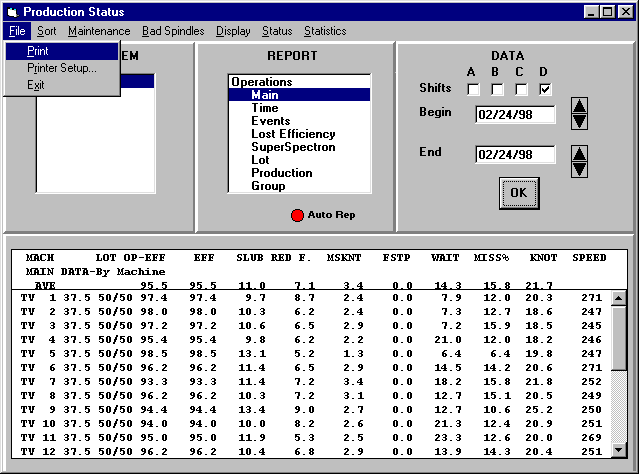
Task: Click the data table scroll down arrow
Action: click(619, 450)
